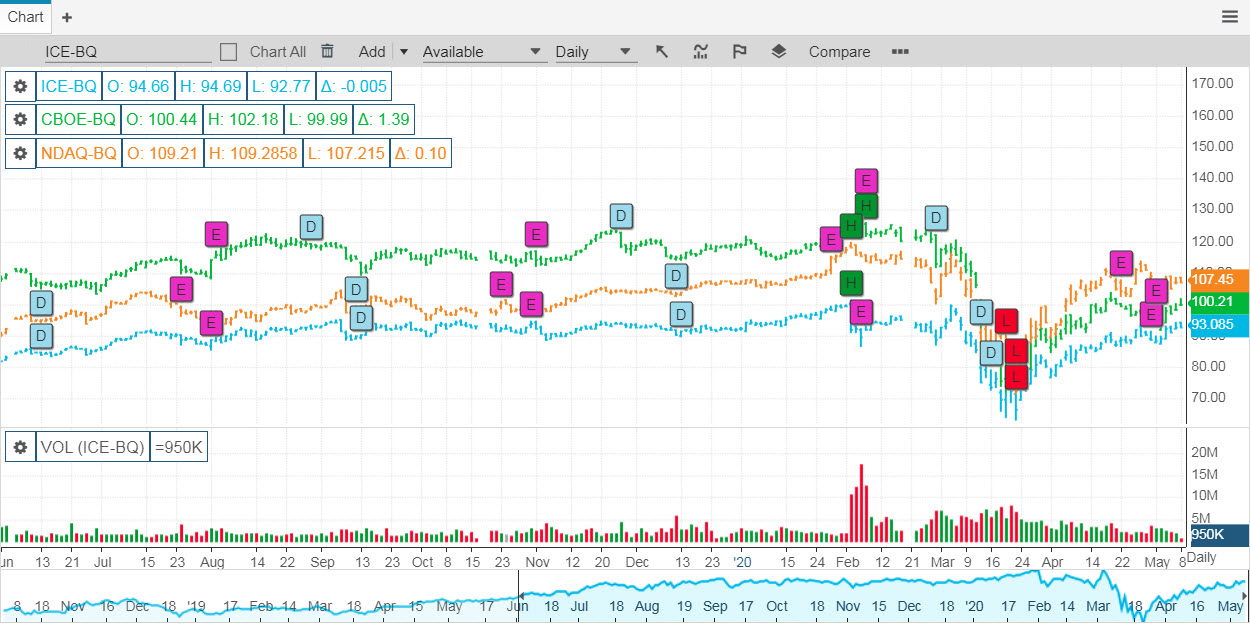Add a new tab with plus button
The width and height of the screenshot is (1250, 624).
click(67, 17)
